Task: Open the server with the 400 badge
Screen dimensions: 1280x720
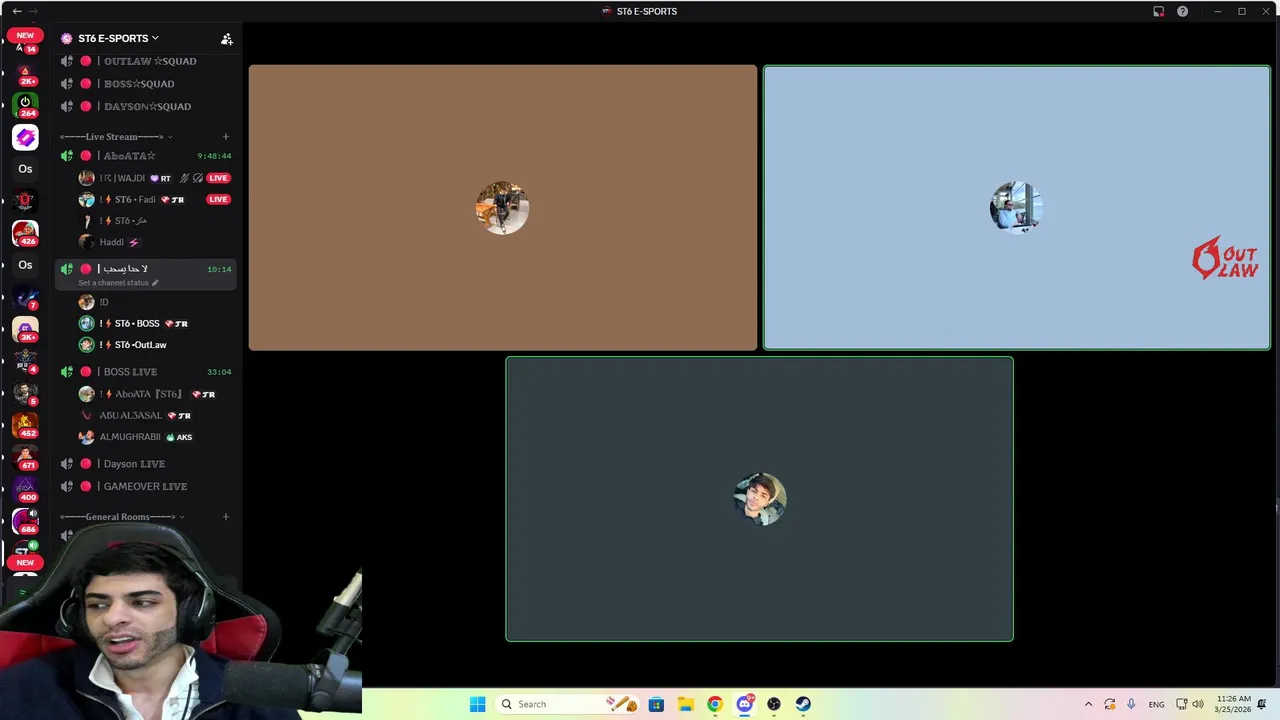Action: [x=25, y=489]
